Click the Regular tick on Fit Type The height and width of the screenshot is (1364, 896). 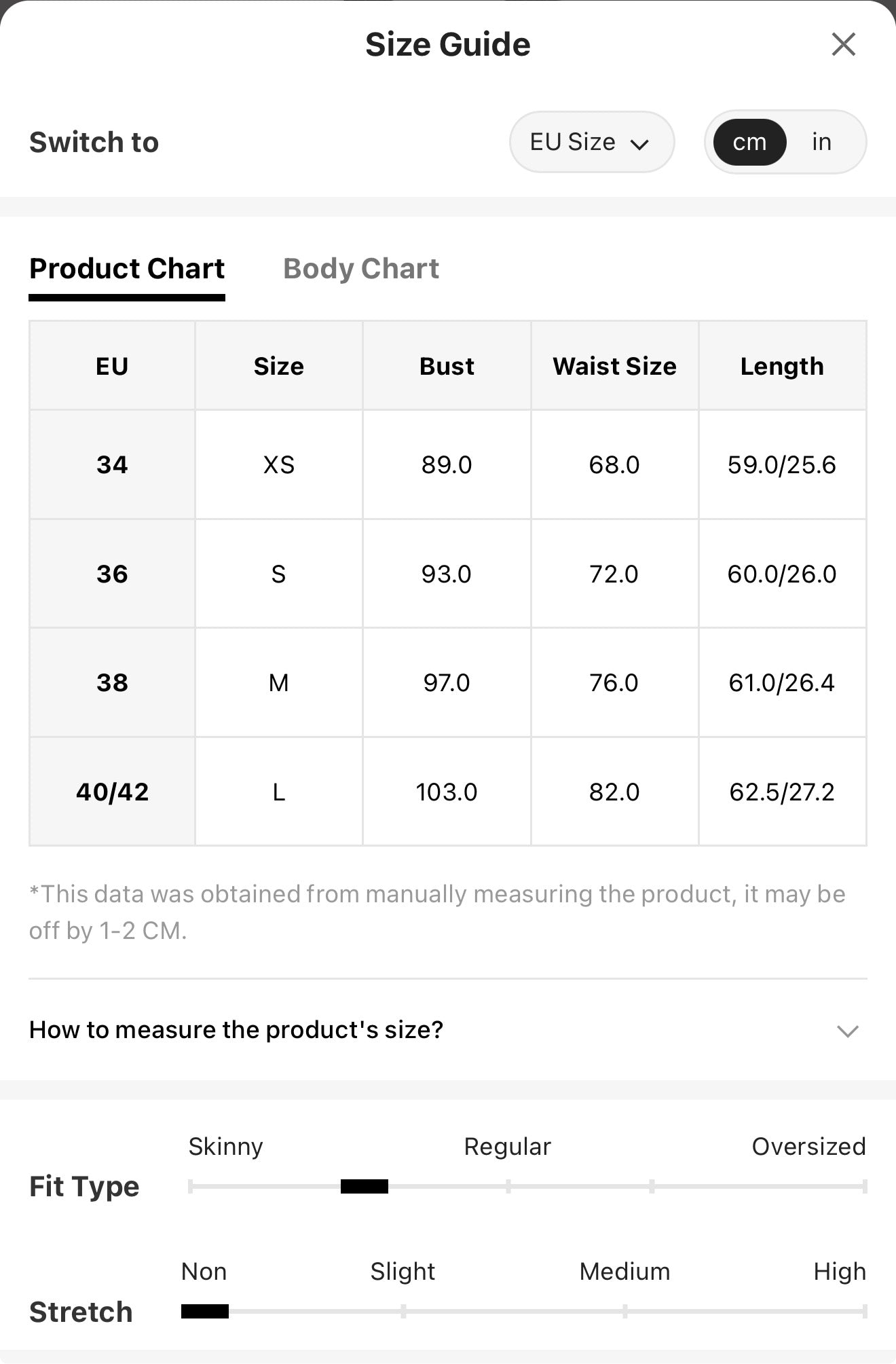(508, 1186)
